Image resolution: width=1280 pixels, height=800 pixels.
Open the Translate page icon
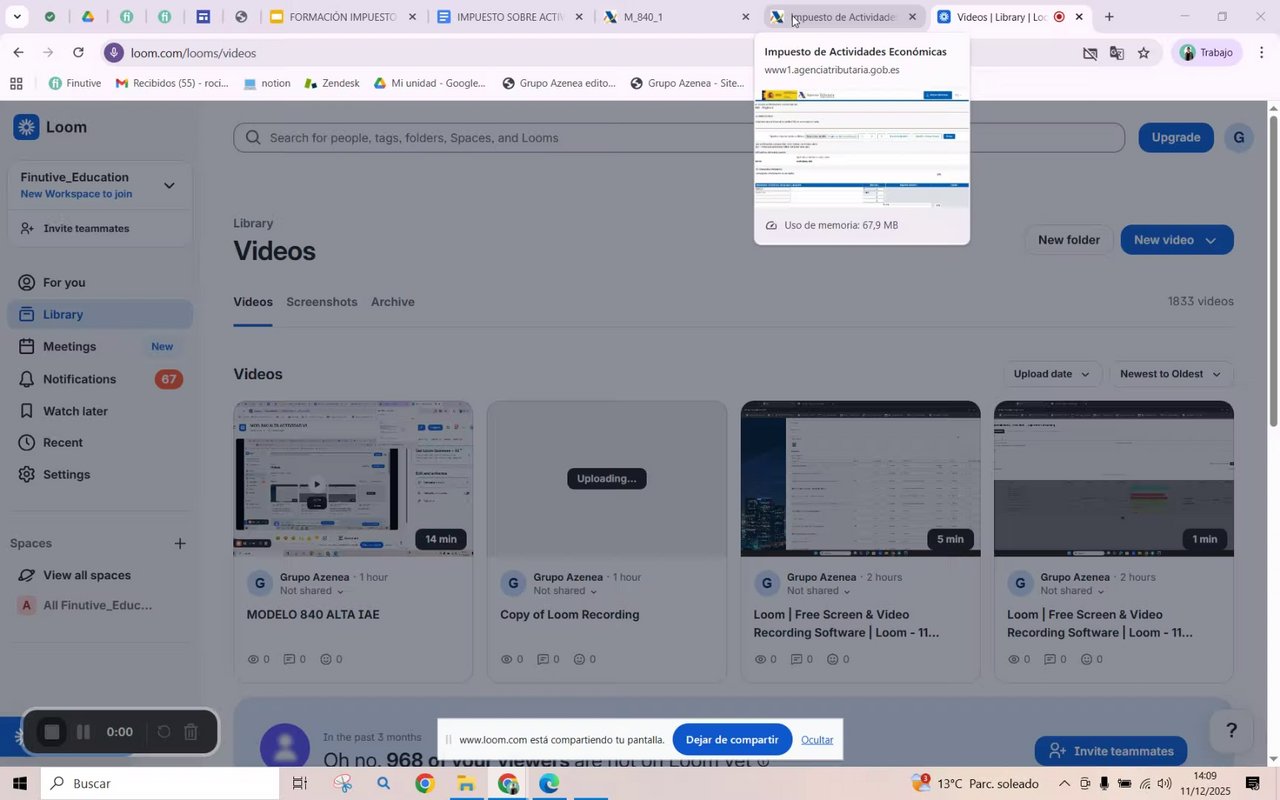pos(1117,53)
